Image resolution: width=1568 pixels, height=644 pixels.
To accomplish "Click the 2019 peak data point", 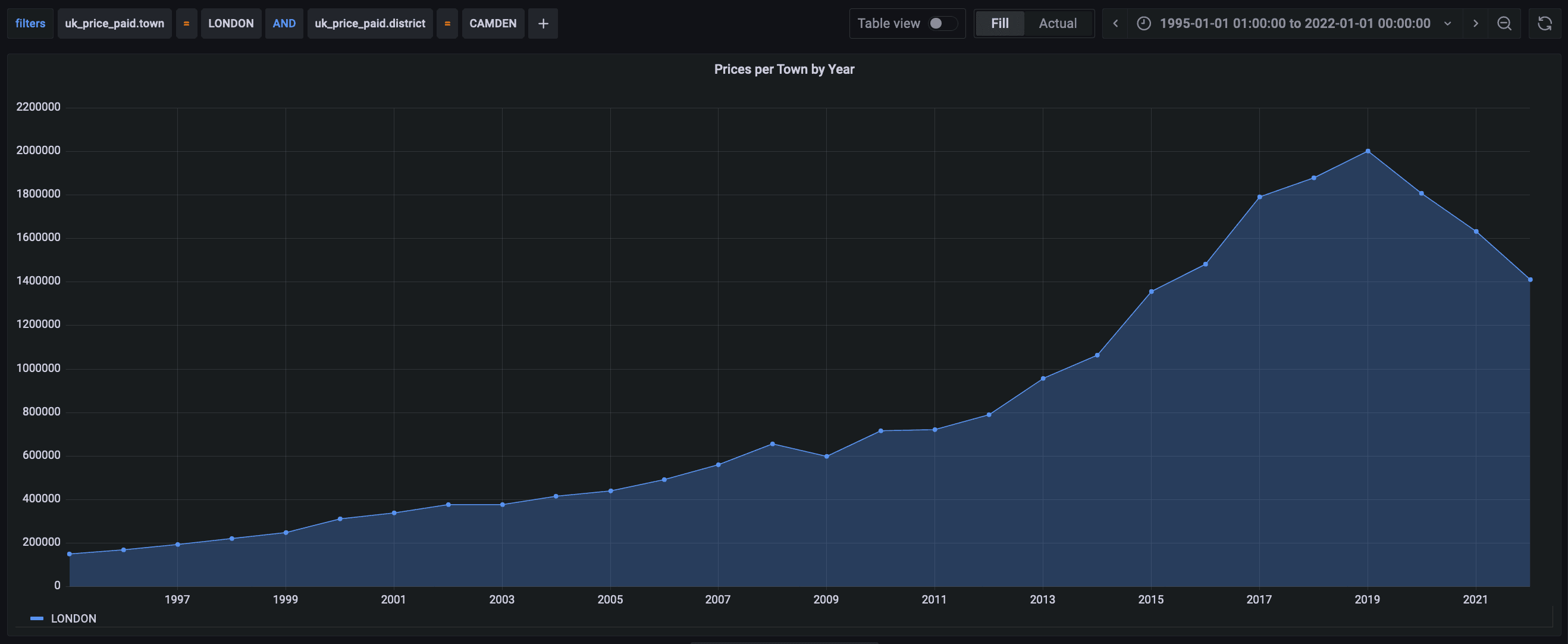I will [1368, 151].
